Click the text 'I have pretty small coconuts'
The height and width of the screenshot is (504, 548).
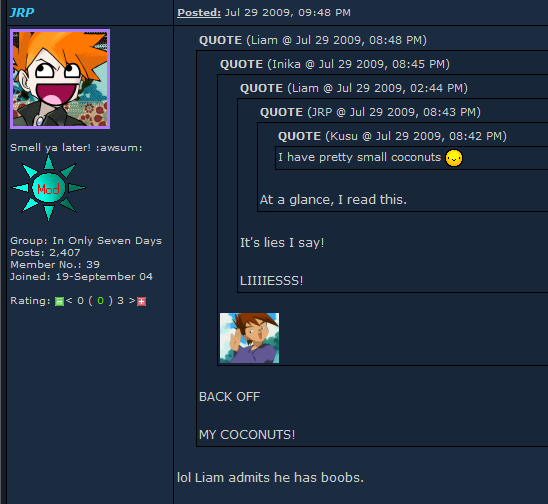click(360, 158)
